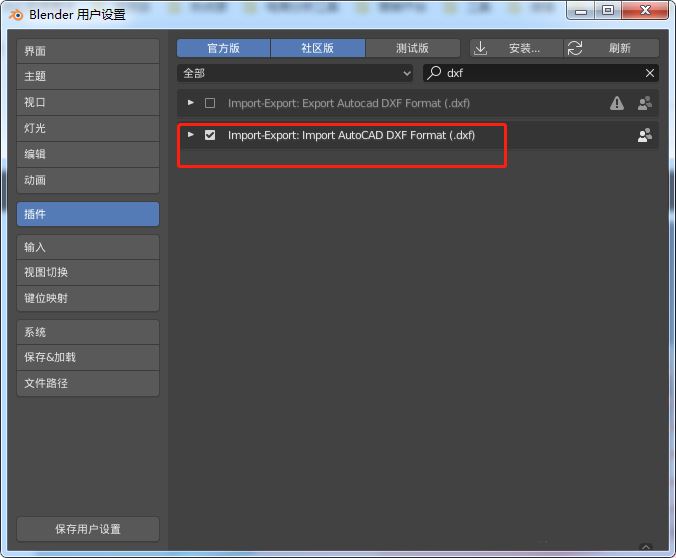Open the 输入 settings section

coord(88,247)
